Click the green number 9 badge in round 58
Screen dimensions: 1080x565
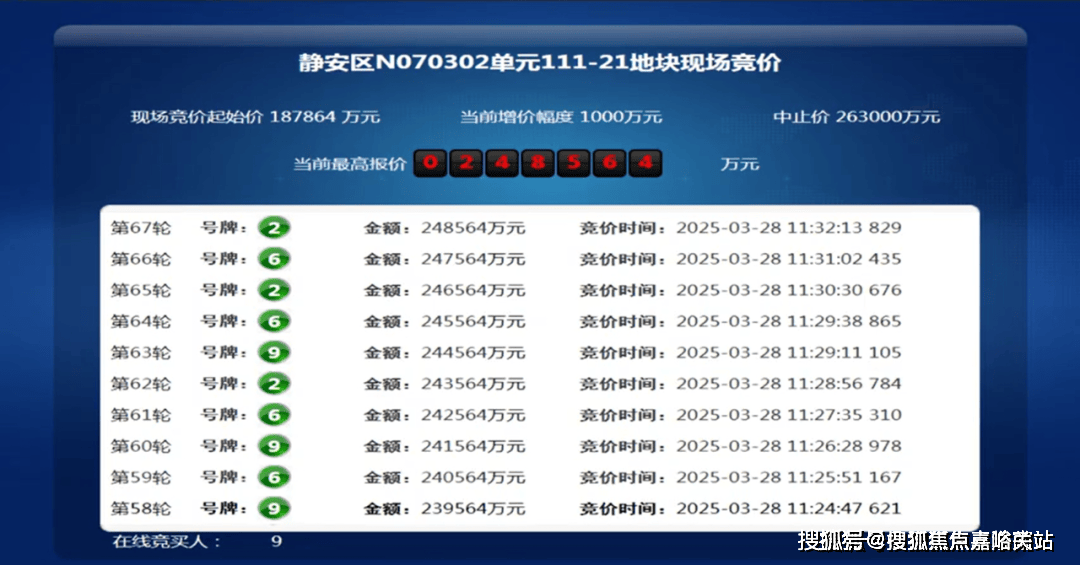[x=273, y=508]
